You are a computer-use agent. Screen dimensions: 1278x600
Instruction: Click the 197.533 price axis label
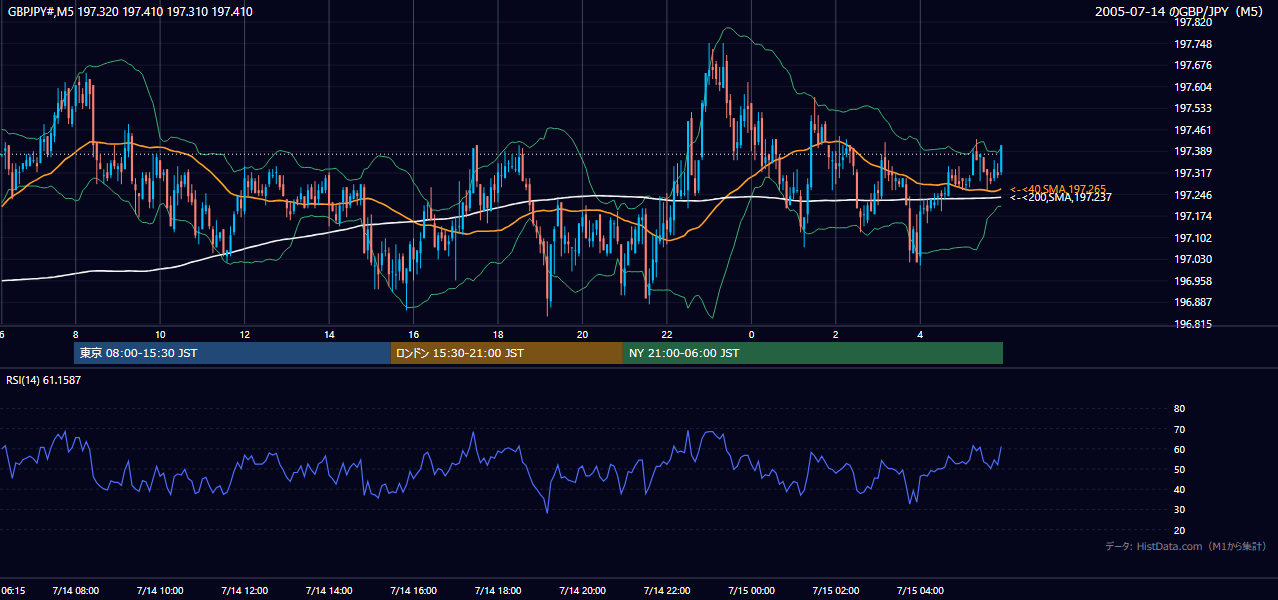(x=1192, y=108)
